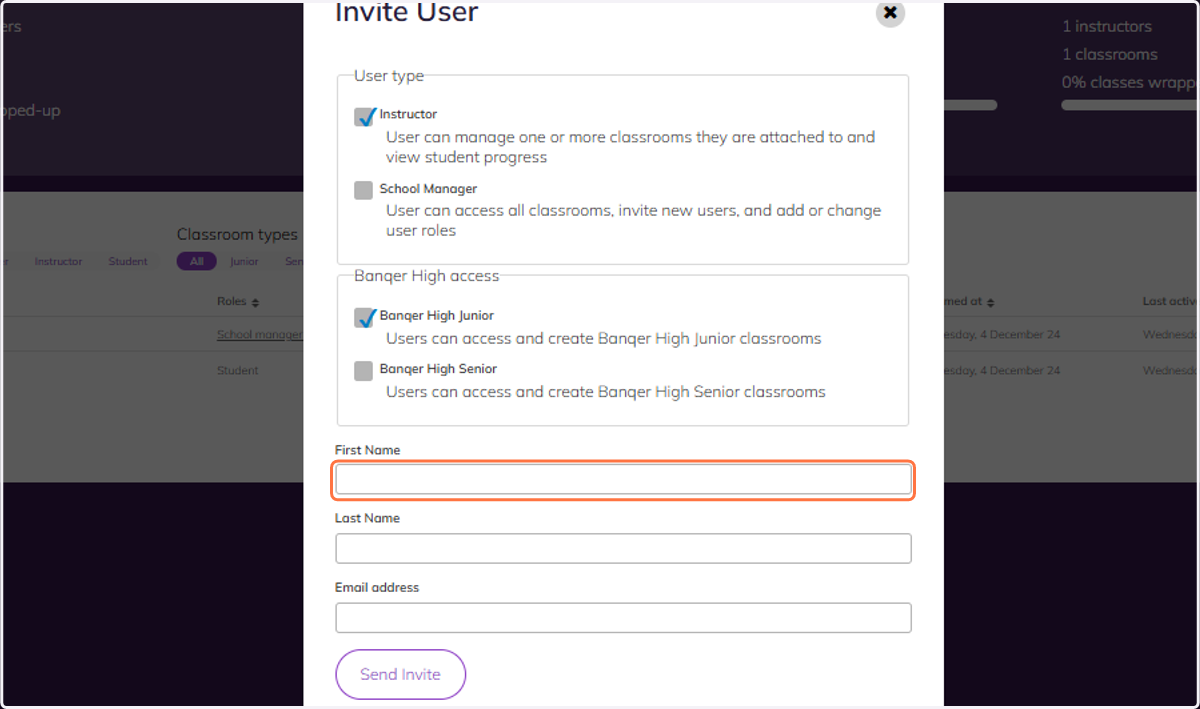Select the Email address input box
This screenshot has width=1200, height=709.
coord(623,617)
